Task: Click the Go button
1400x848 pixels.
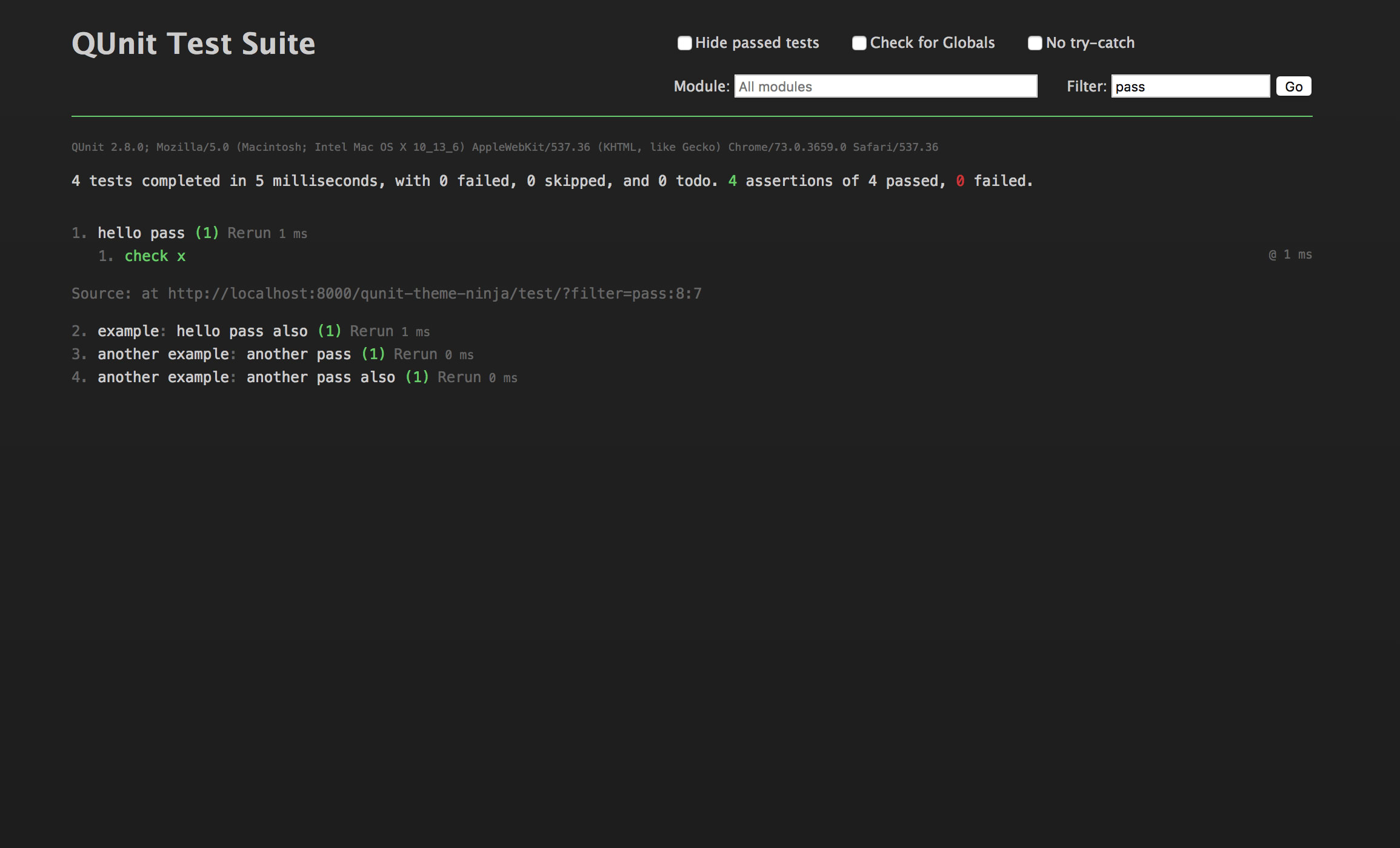Action: [1293, 86]
